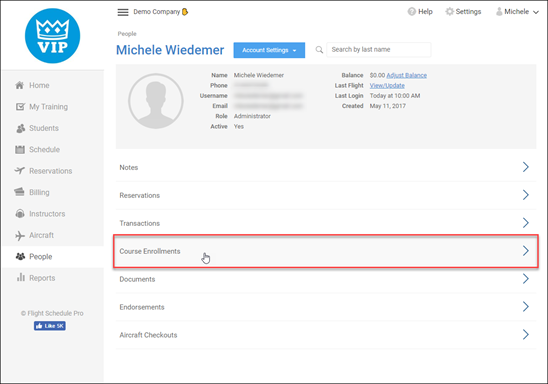Viewport: 548px width, 384px height.
Task: Open Students sidebar item
Action: [52, 128]
